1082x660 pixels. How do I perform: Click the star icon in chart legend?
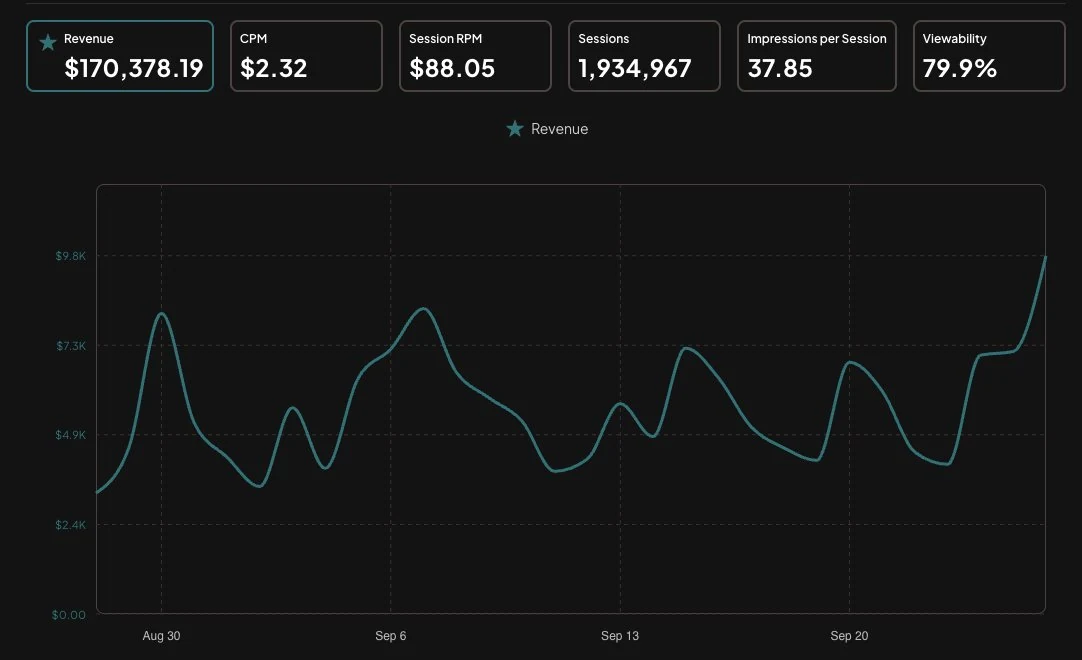(x=515, y=129)
